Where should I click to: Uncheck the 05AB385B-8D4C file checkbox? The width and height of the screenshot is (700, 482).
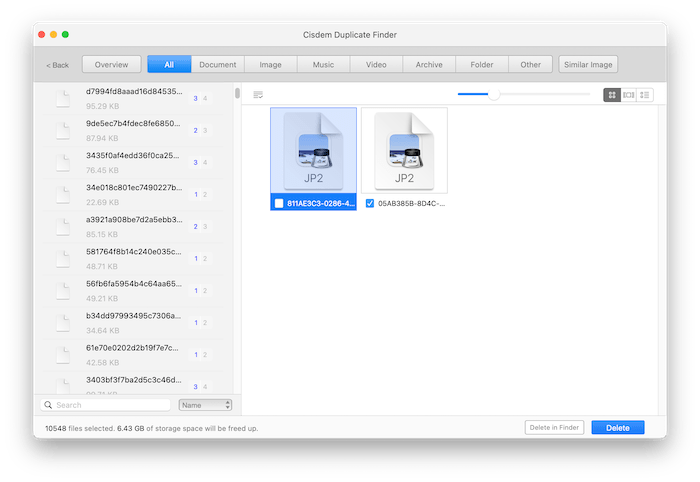pos(370,203)
